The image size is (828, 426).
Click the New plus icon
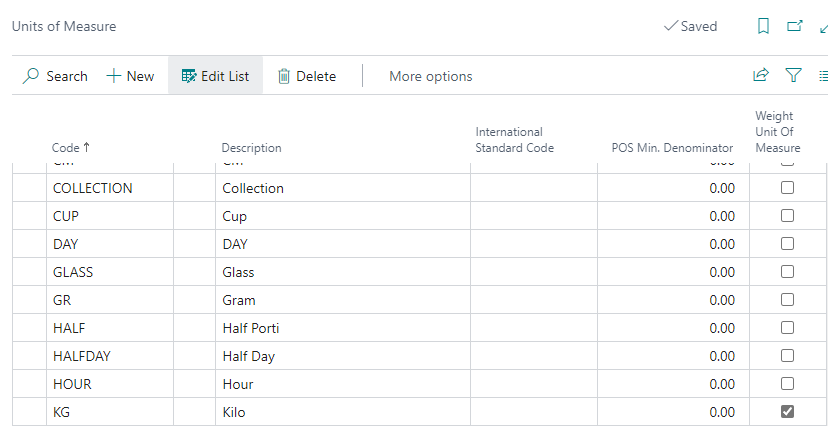[x=113, y=76]
